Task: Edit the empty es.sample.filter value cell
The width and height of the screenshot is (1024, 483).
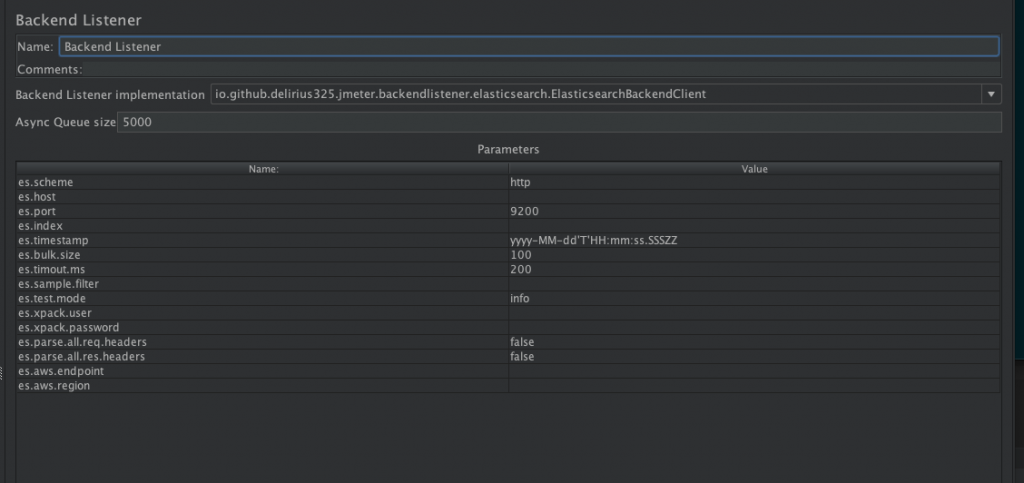Action: pyautogui.click(x=754, y=284)
